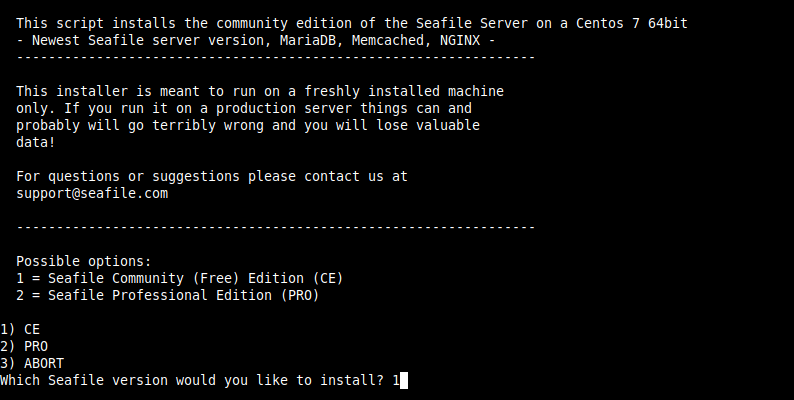Select the "2) PRO" menu option

[24, 346]
